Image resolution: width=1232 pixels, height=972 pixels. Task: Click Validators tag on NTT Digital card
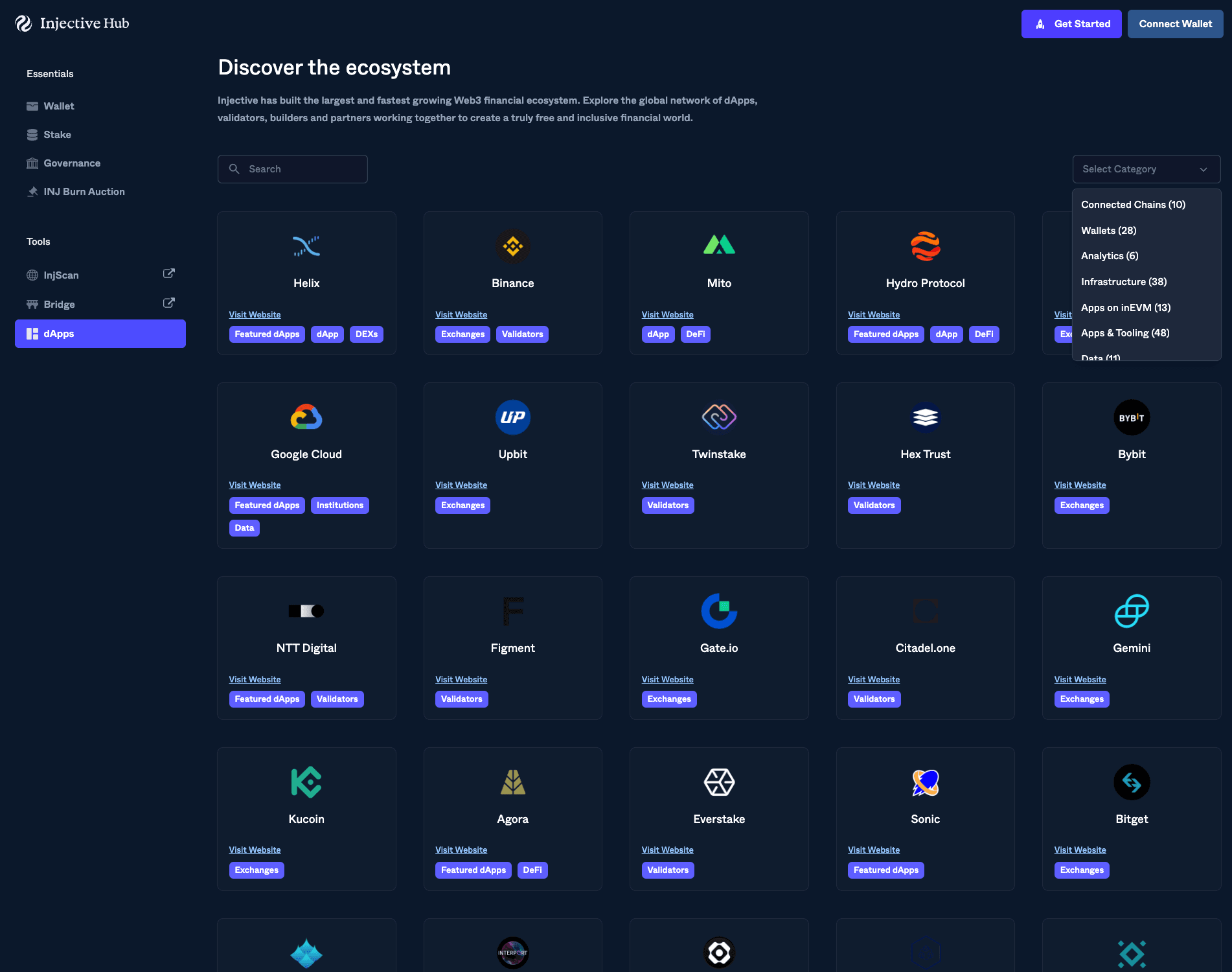(337, 699)
